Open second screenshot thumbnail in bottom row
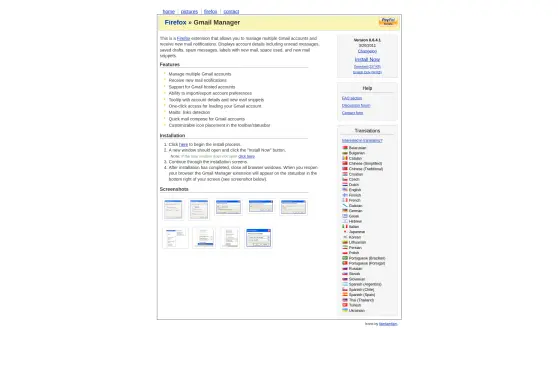The image size is (558, 382). (204, 238)
